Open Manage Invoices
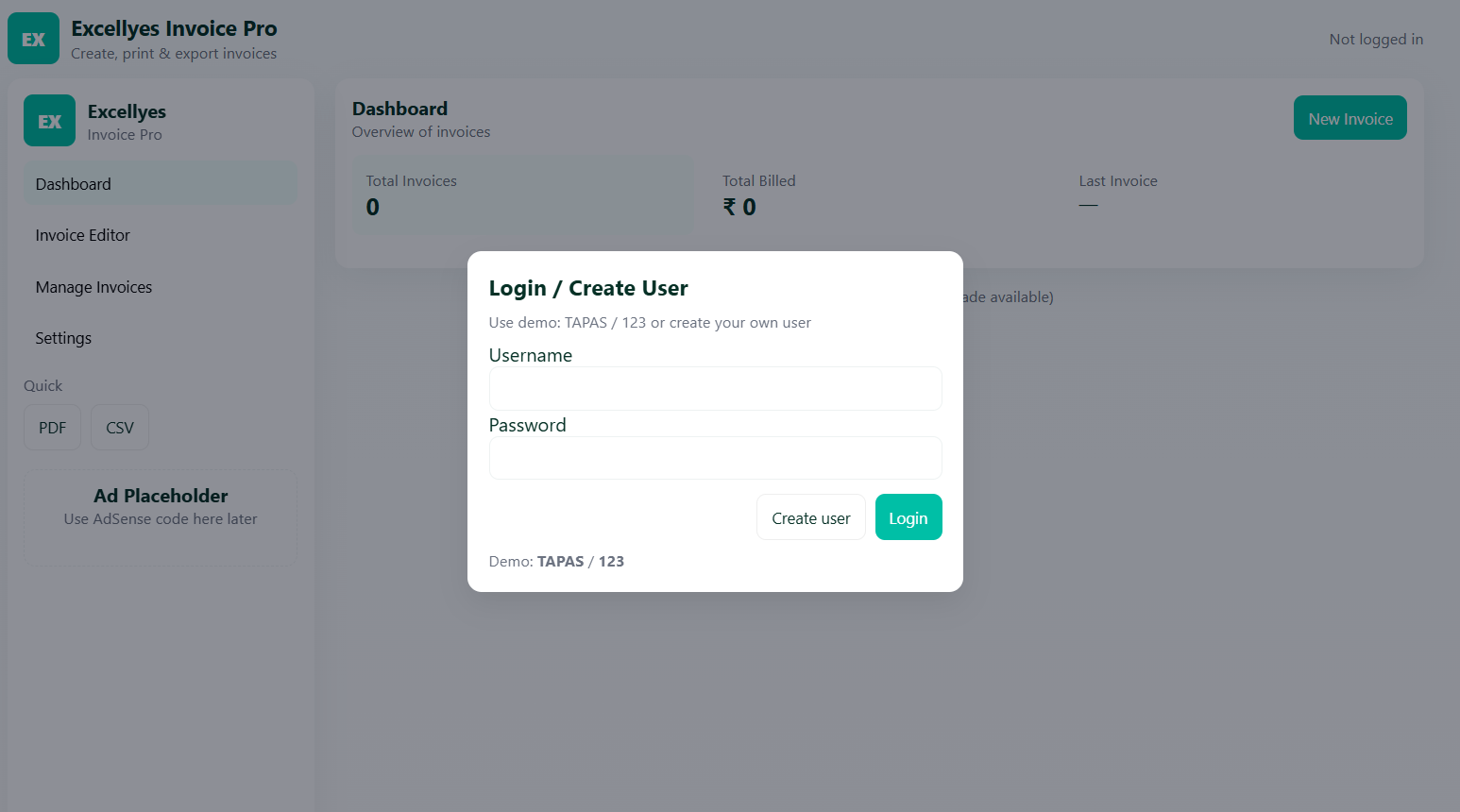This screenshot has height=812, width=1460. (93, 286)
